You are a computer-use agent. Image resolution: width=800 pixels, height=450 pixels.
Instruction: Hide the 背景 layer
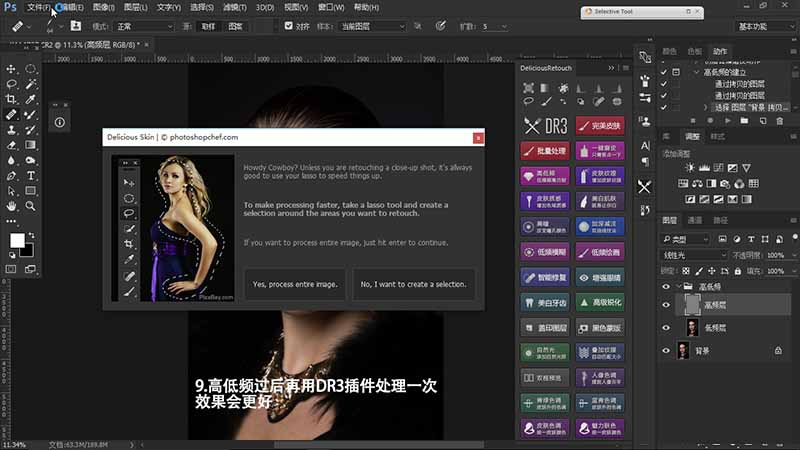[x=667, y=350]
